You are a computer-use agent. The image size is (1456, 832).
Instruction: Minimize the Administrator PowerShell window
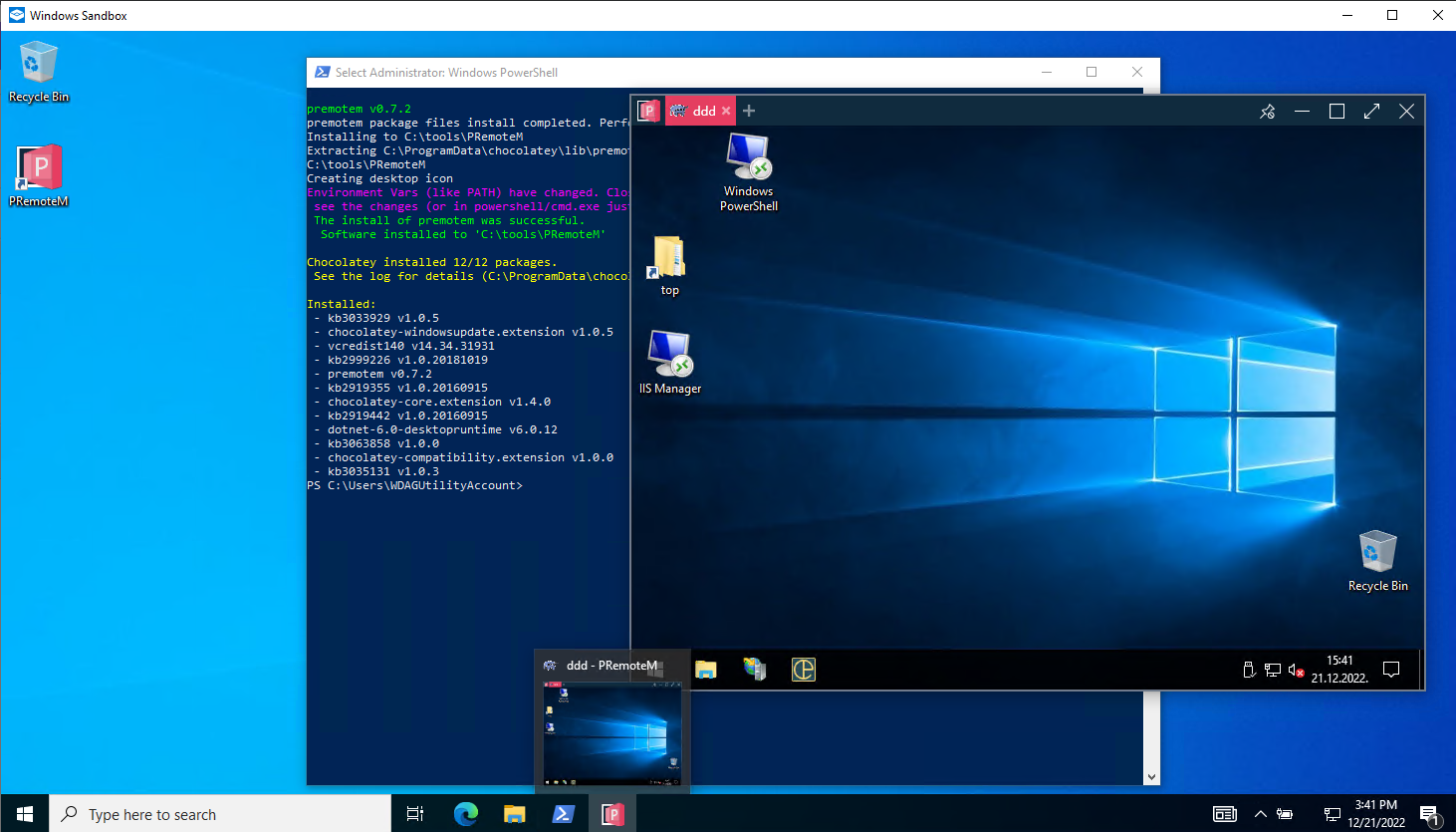(x=1047, y=72)
